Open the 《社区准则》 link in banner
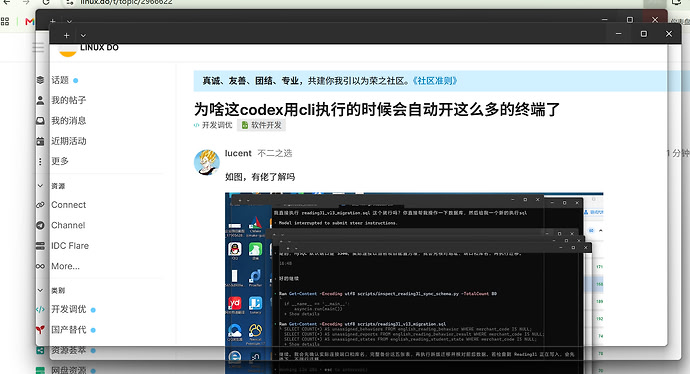 click(x=435, y=81)
